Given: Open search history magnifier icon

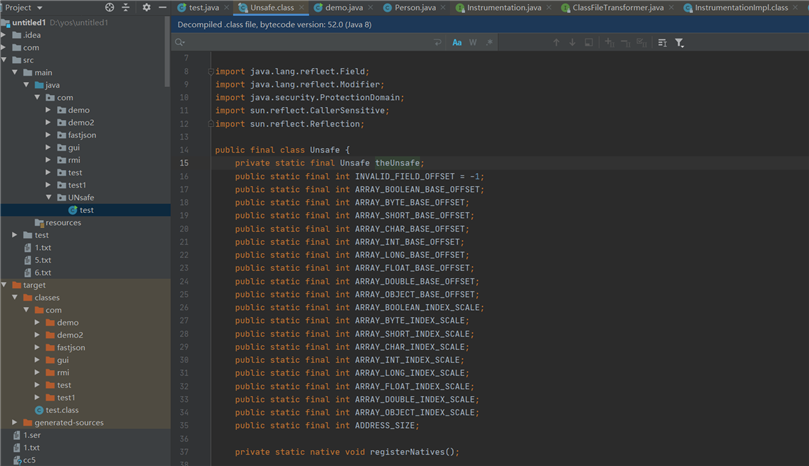Looking at the screenshot, I should (x=180, y=42).
